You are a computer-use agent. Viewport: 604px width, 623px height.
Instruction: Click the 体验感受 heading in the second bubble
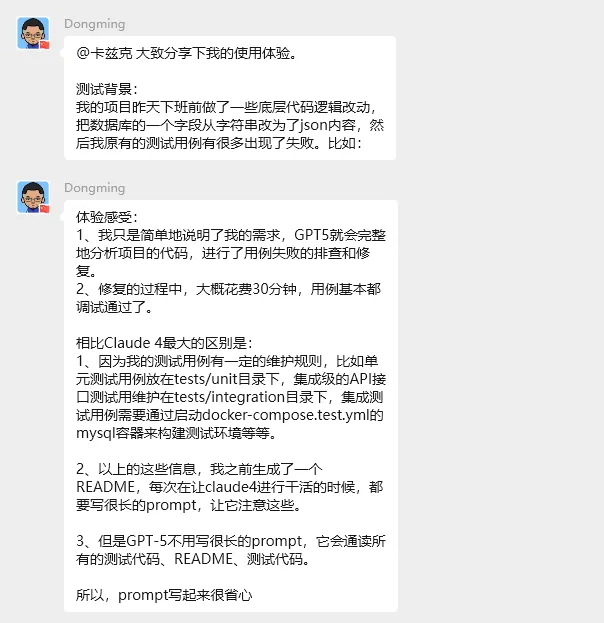pyautogui.click(x=106, y=217)
